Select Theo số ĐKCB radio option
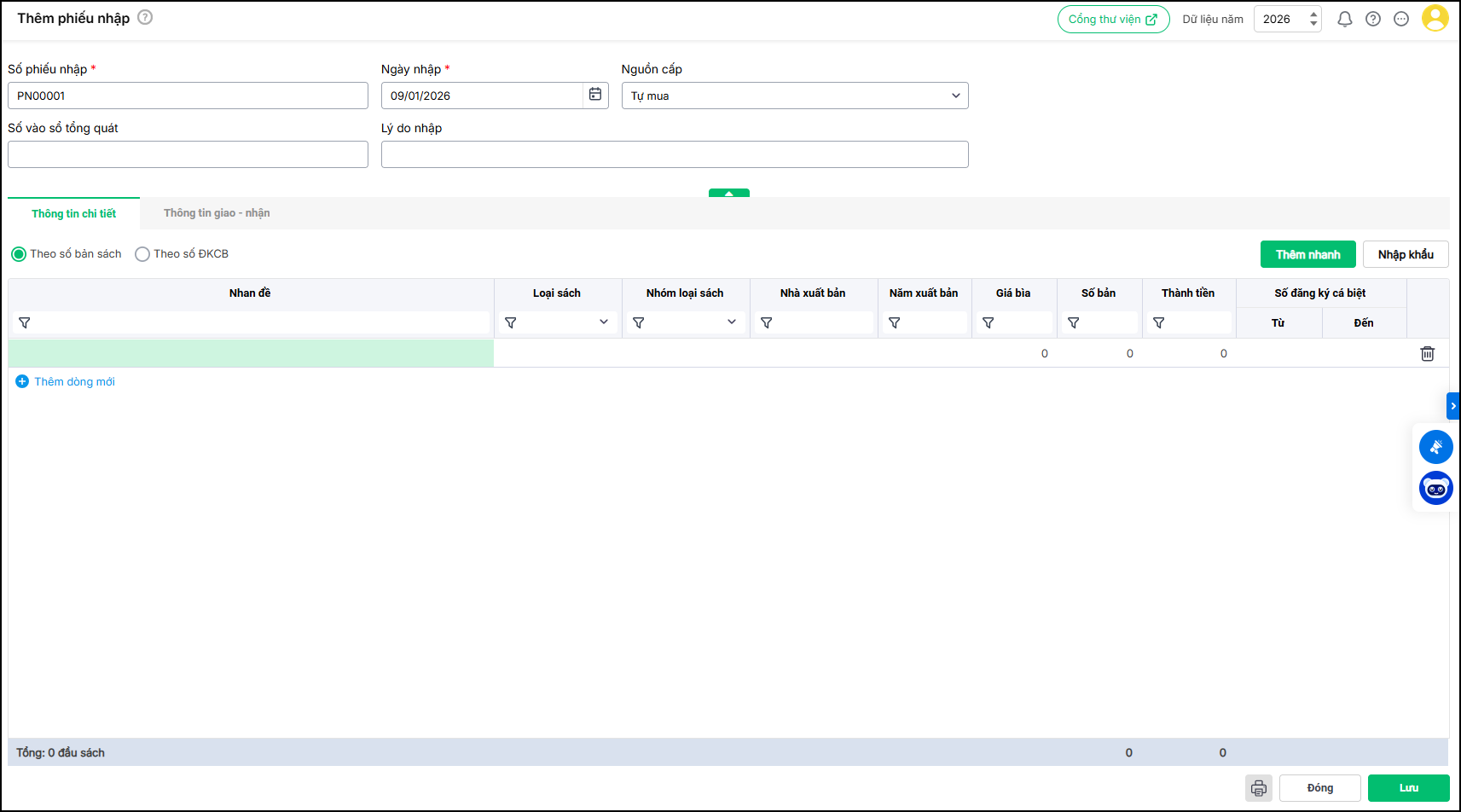This screenshot has width=1461, height=812. 142,254
